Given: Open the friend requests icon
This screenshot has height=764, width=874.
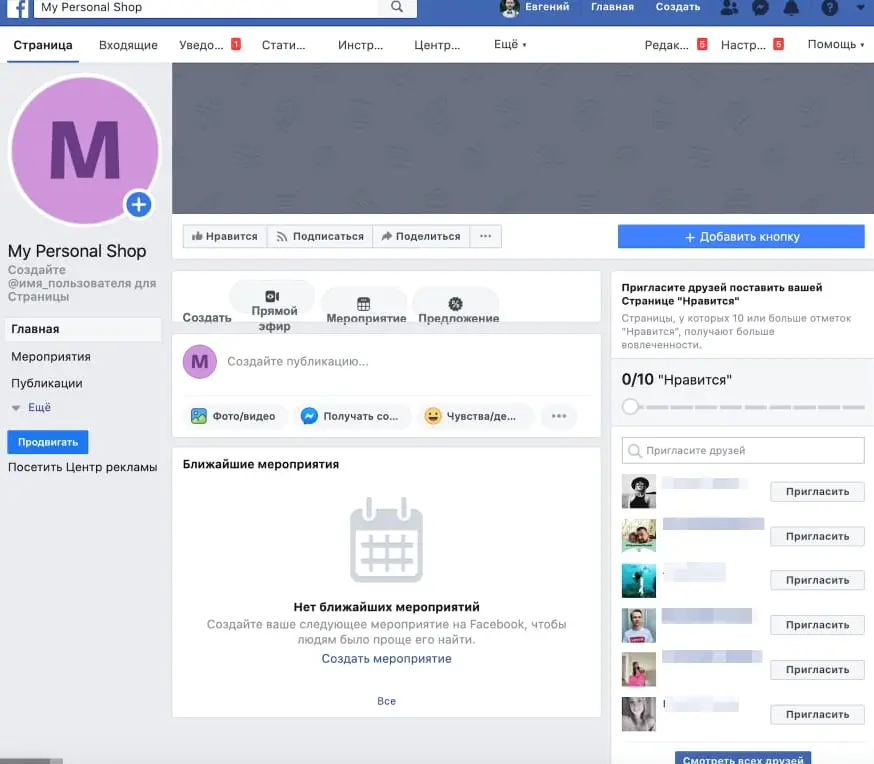Looking at the screenshot, I should tap(729, 7).
